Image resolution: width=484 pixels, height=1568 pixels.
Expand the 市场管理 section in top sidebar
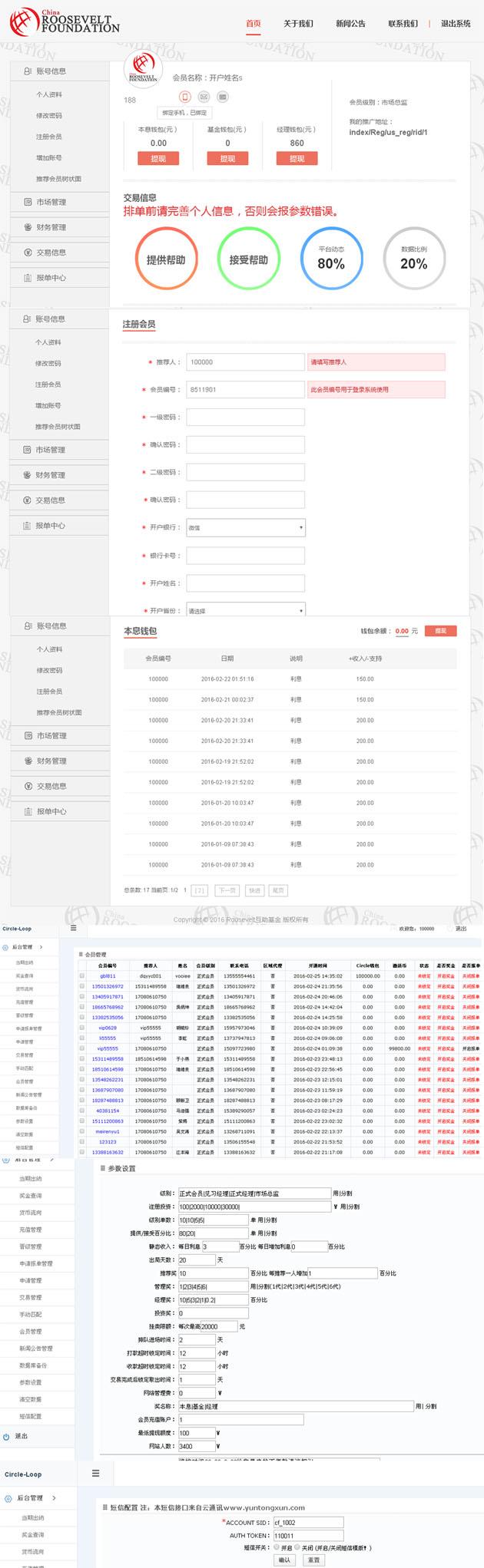(51, 202)
